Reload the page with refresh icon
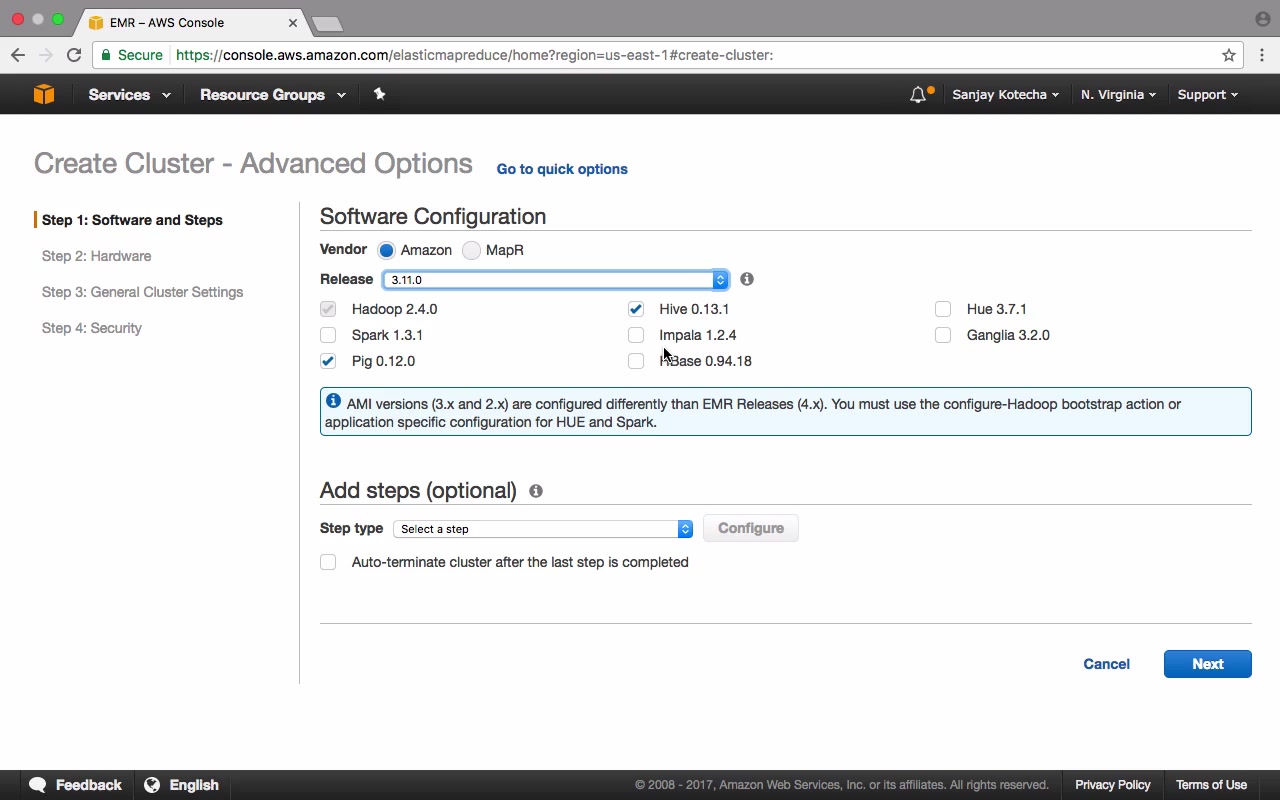The image size is (1280, 800). pyautogui.click(x=74, y=55)
